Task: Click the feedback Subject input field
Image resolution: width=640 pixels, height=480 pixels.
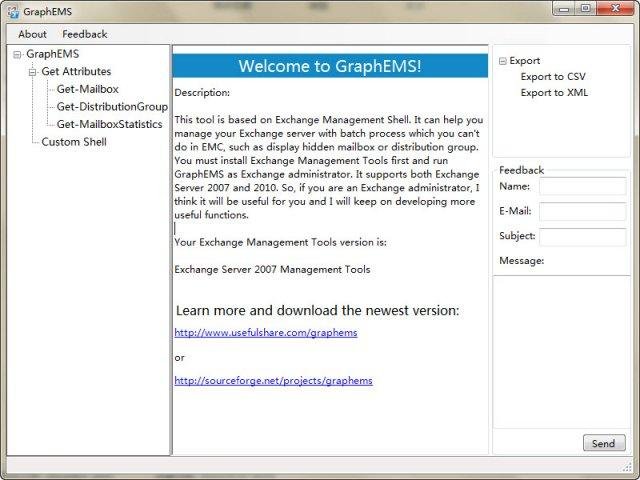Action: (x=582, y=237)
